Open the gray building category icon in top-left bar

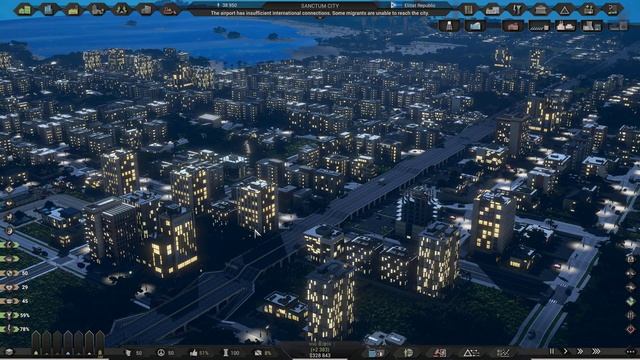(145, 9)
